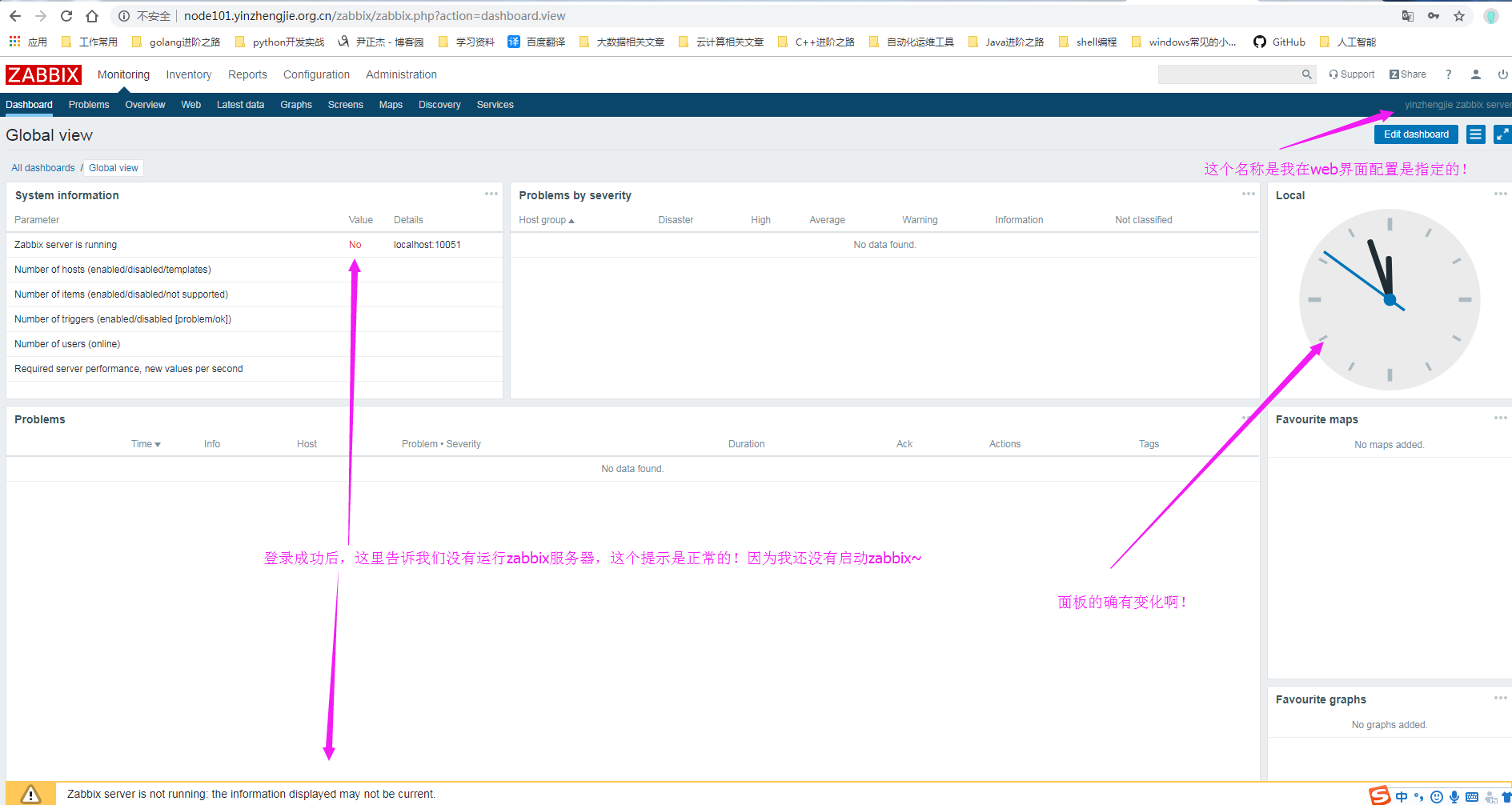Click the Share link
Image resolution: width=1512 pixels, height=805 pixels.
tap(1408, 74)
